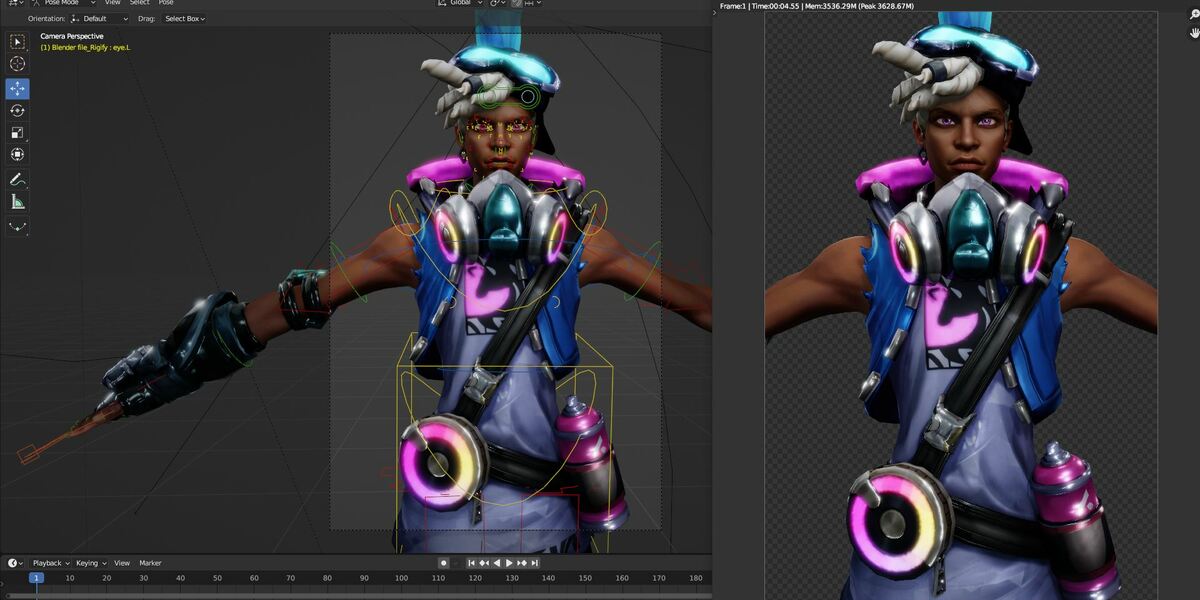Select the Scale tool
1200x600 pixels.
tap(17, 133)
